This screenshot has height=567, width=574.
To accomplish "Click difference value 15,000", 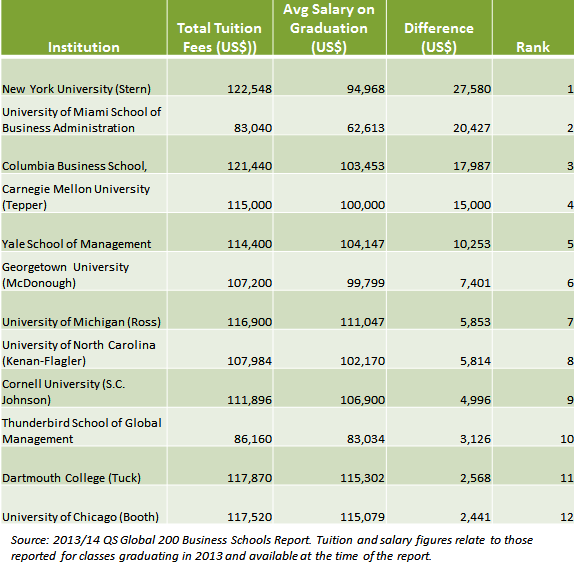I will coord(472,205).
